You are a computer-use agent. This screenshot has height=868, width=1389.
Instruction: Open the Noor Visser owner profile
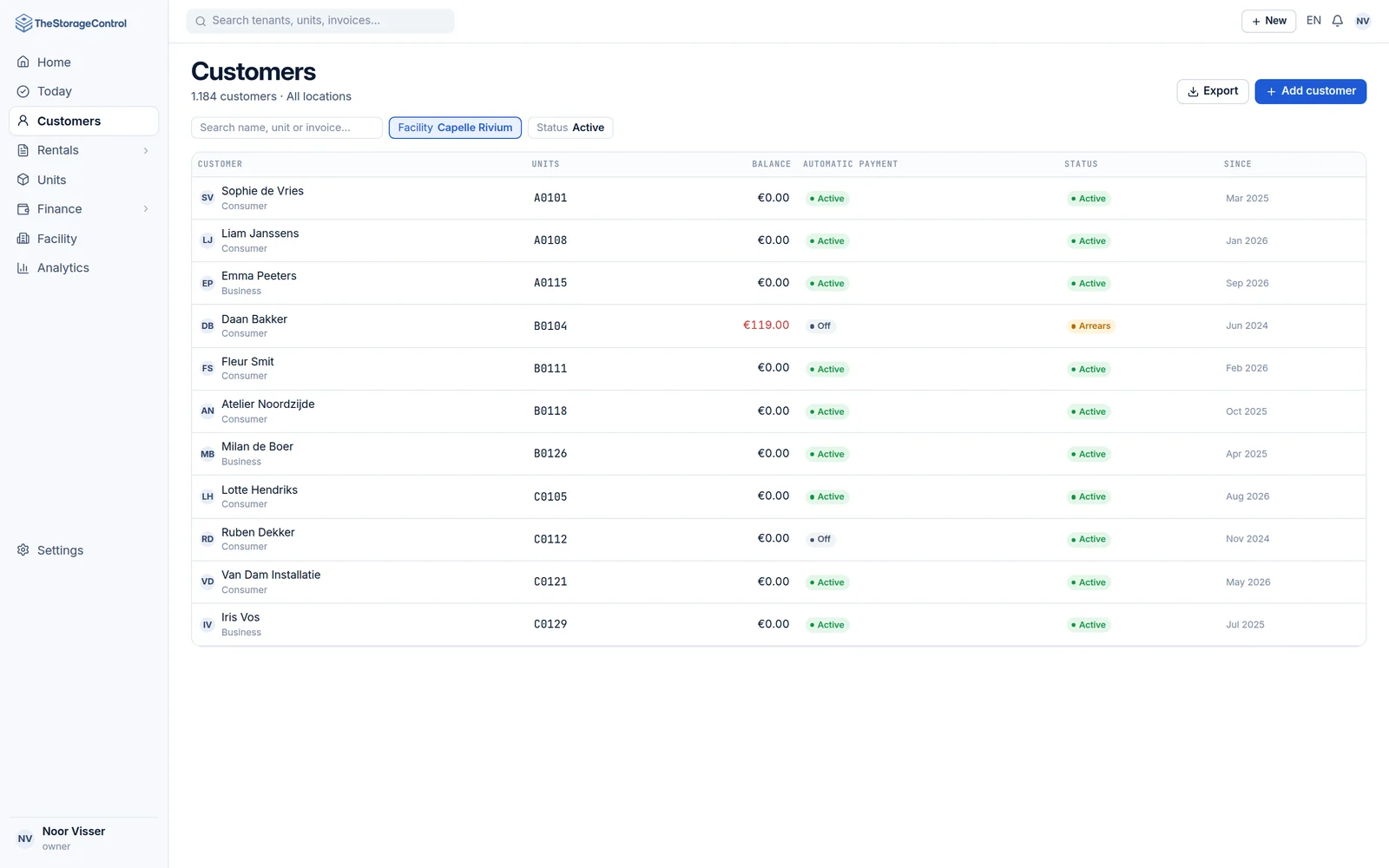click(83, 838)
